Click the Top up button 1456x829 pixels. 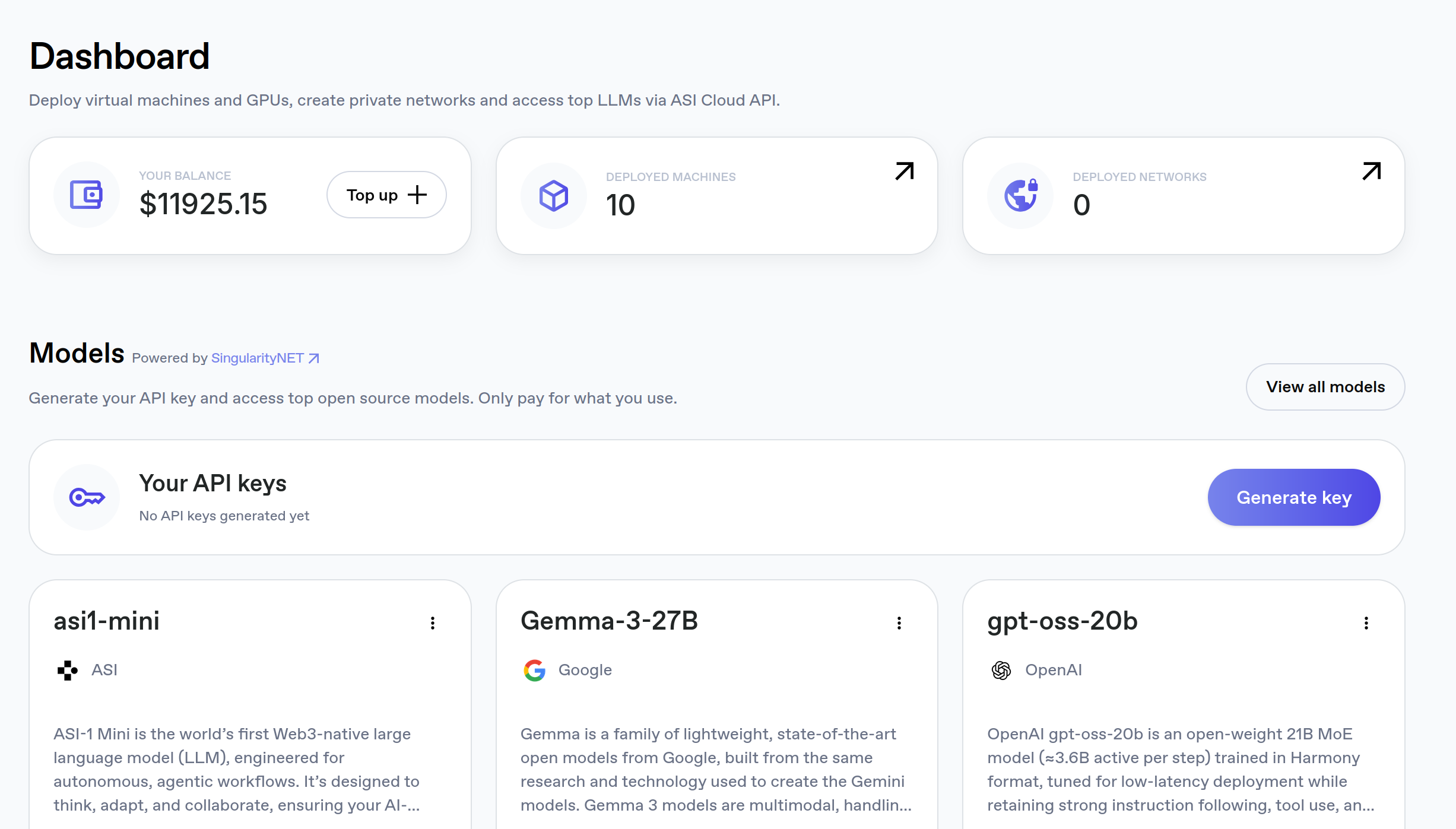pyautogui.click(x=386, y=194)
